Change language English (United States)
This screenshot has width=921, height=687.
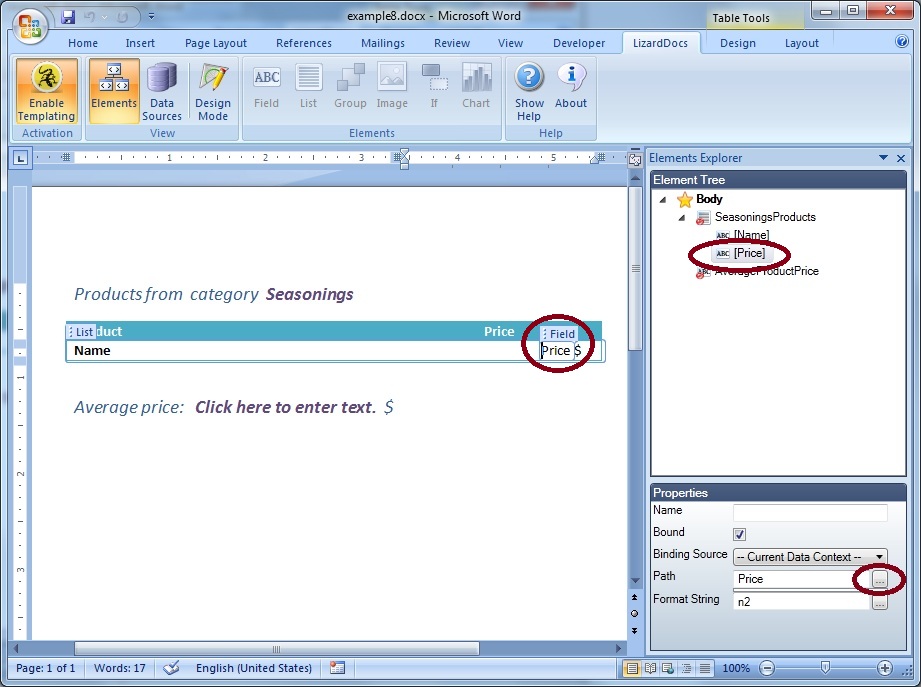tap(254, 668)
